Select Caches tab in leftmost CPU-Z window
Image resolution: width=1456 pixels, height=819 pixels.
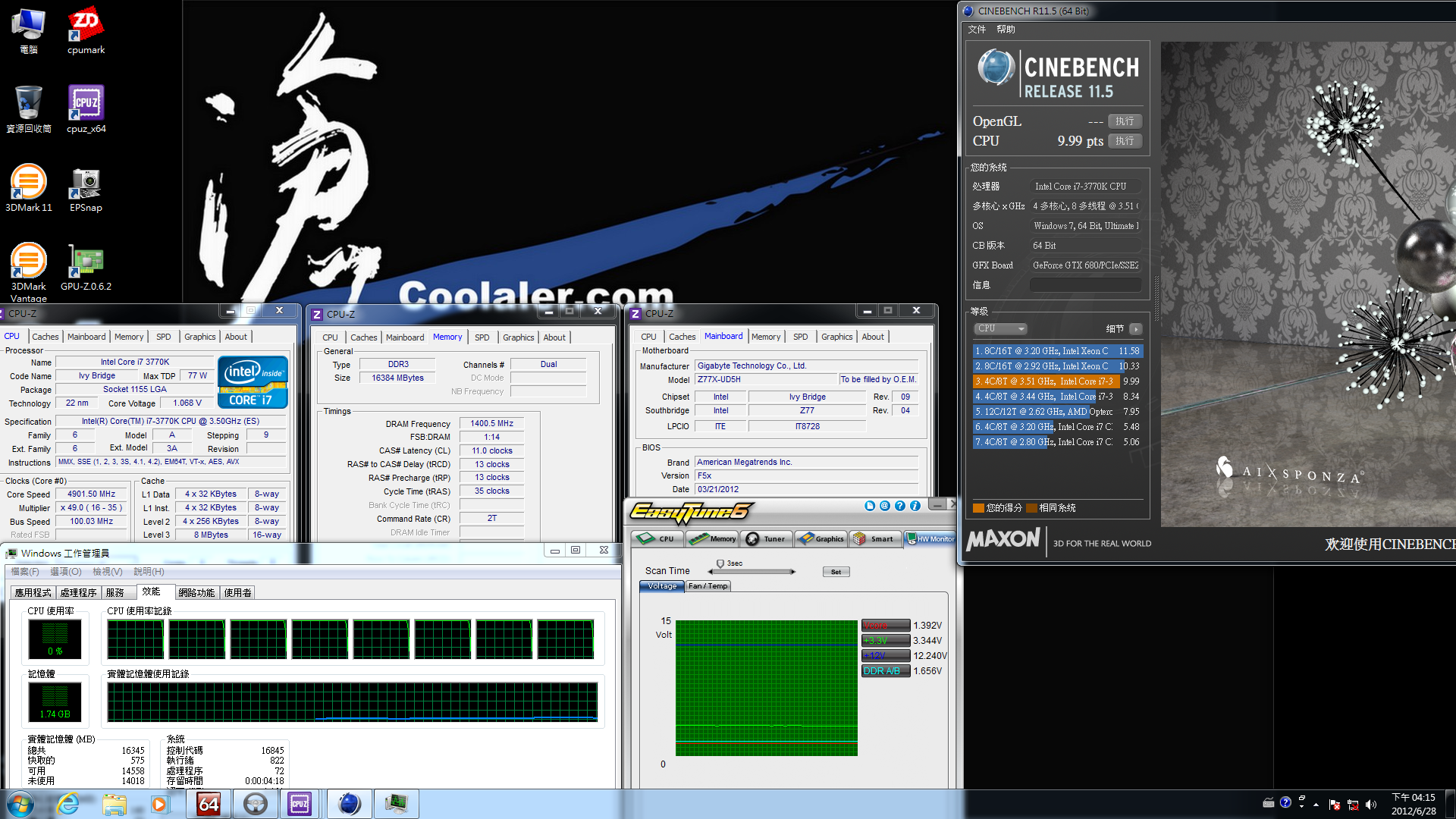[45, 337]
